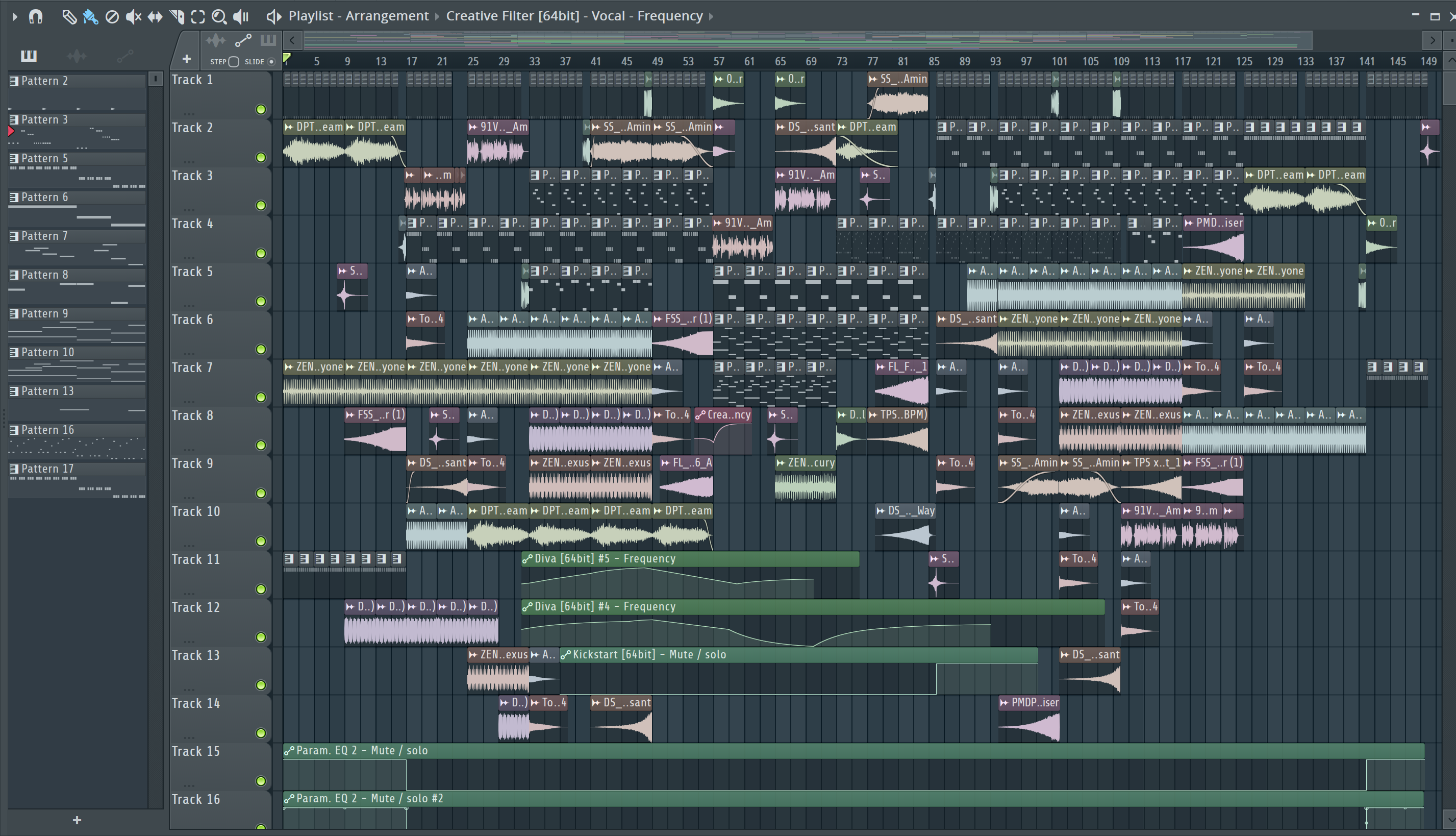Select the Slice blade tool
This screenshot has width=1456, height=836.
pos(177,16)
